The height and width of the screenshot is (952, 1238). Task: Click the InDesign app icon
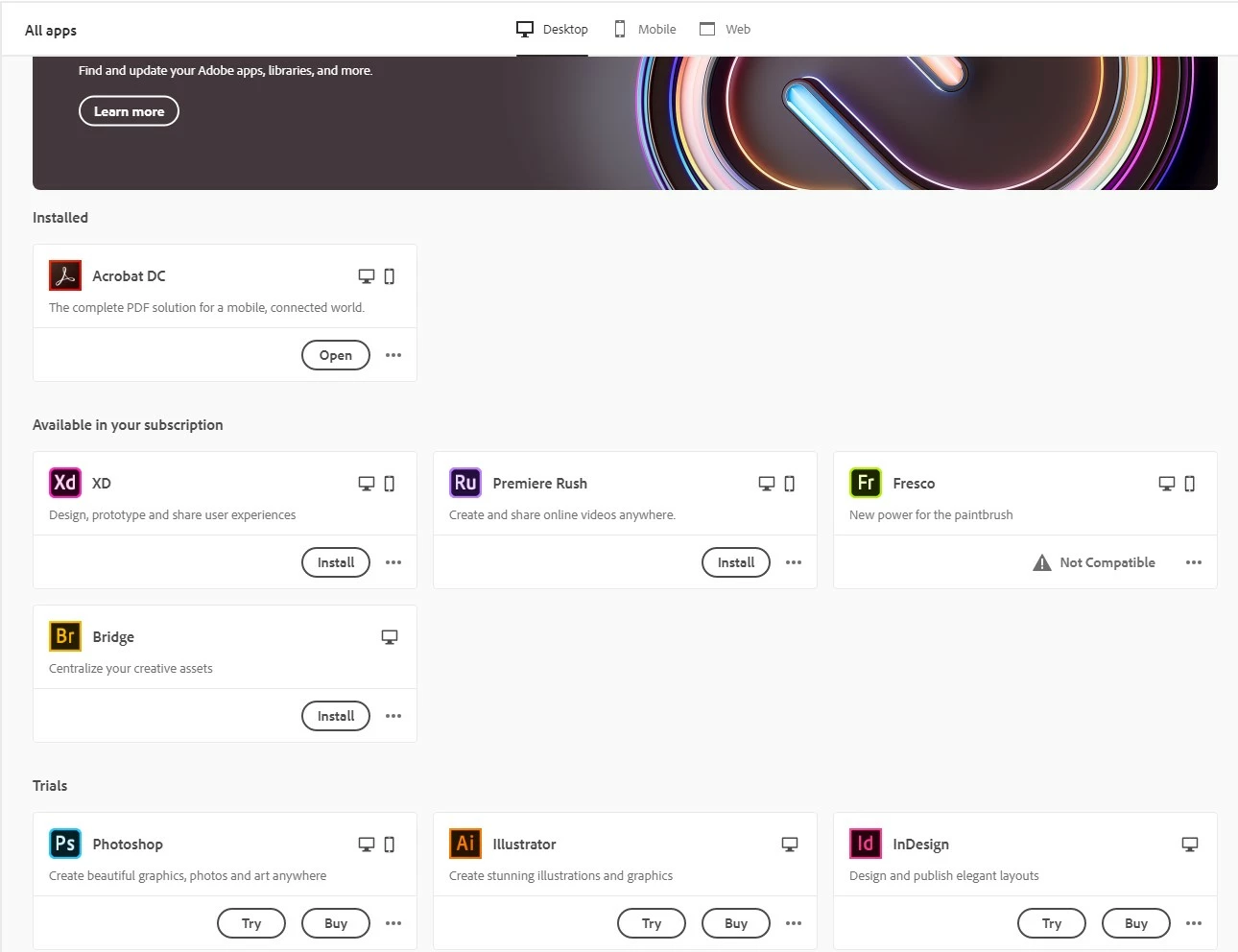pyautogui.click(x=866, y=844)
